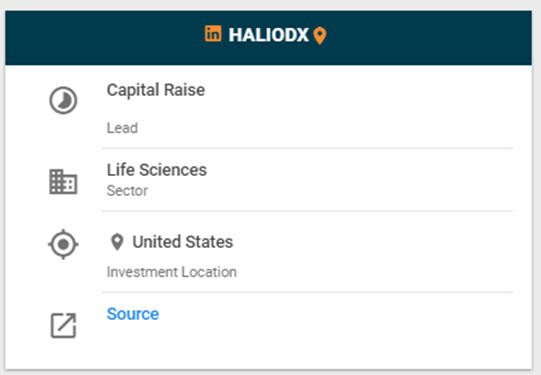Viewport: 541px width, 375px height.
Task: Click the crosshair target icon for Investment Location
Action: click(63, 244)
